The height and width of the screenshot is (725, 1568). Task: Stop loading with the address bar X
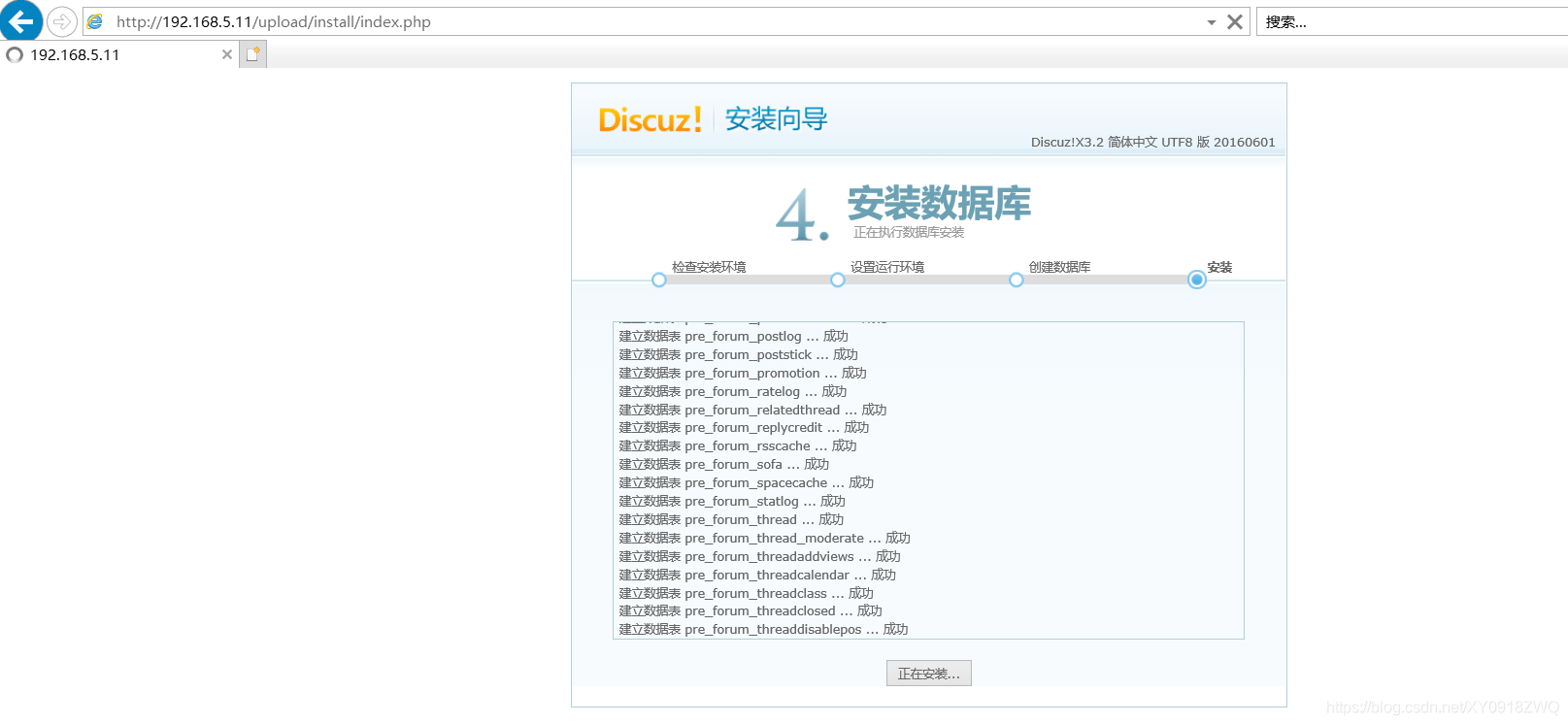click(1235, 21)
